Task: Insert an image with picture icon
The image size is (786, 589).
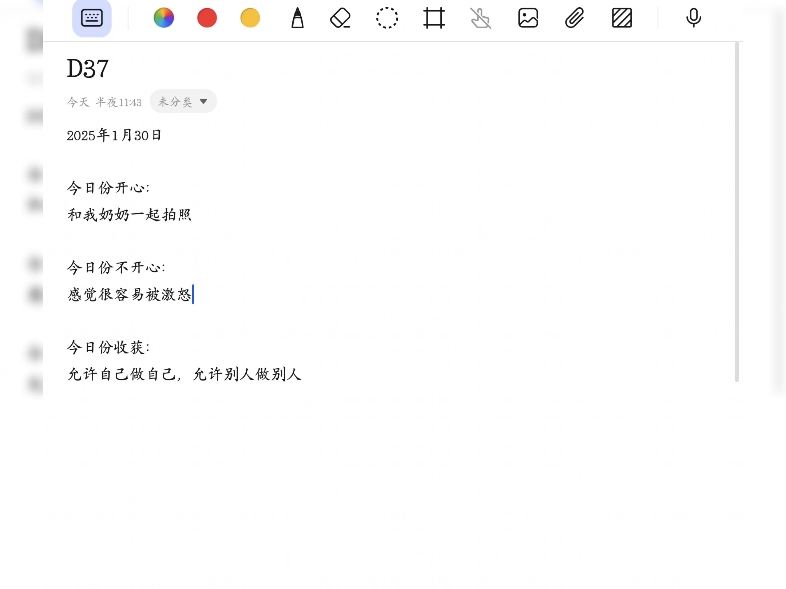Action: click(528, 18)
